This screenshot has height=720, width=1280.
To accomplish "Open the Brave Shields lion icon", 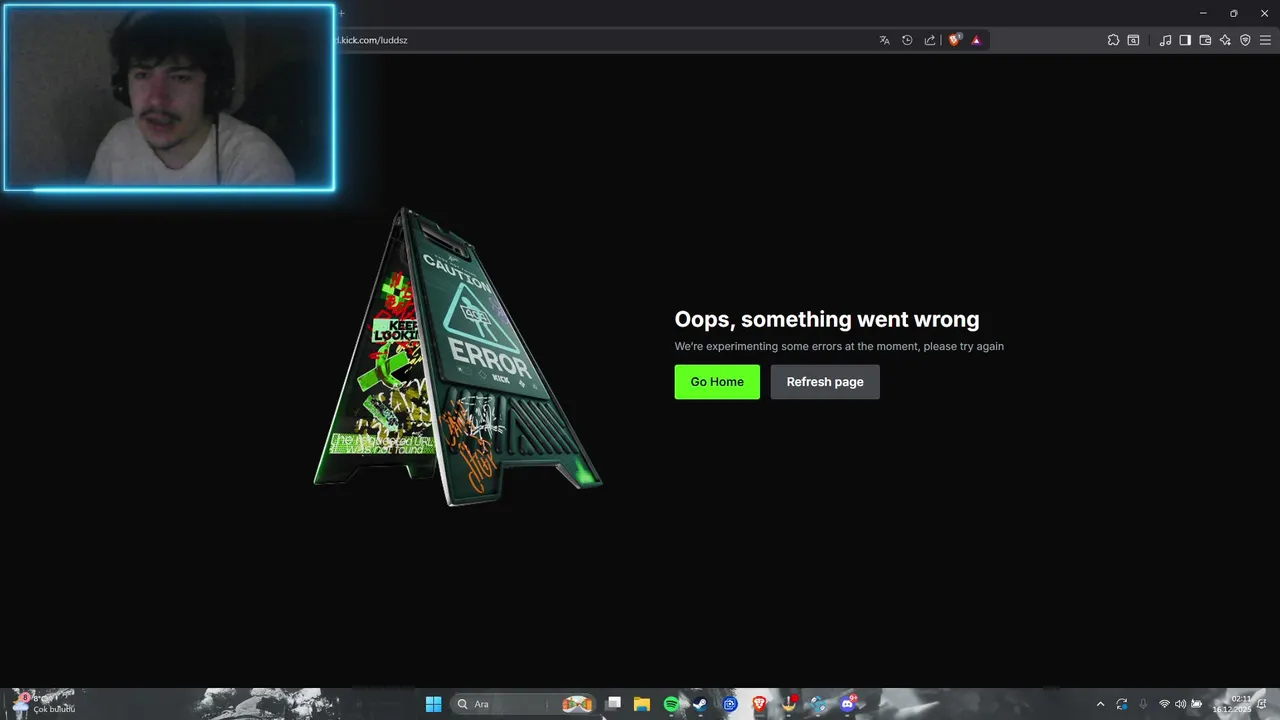I will [x=954, y=40].
